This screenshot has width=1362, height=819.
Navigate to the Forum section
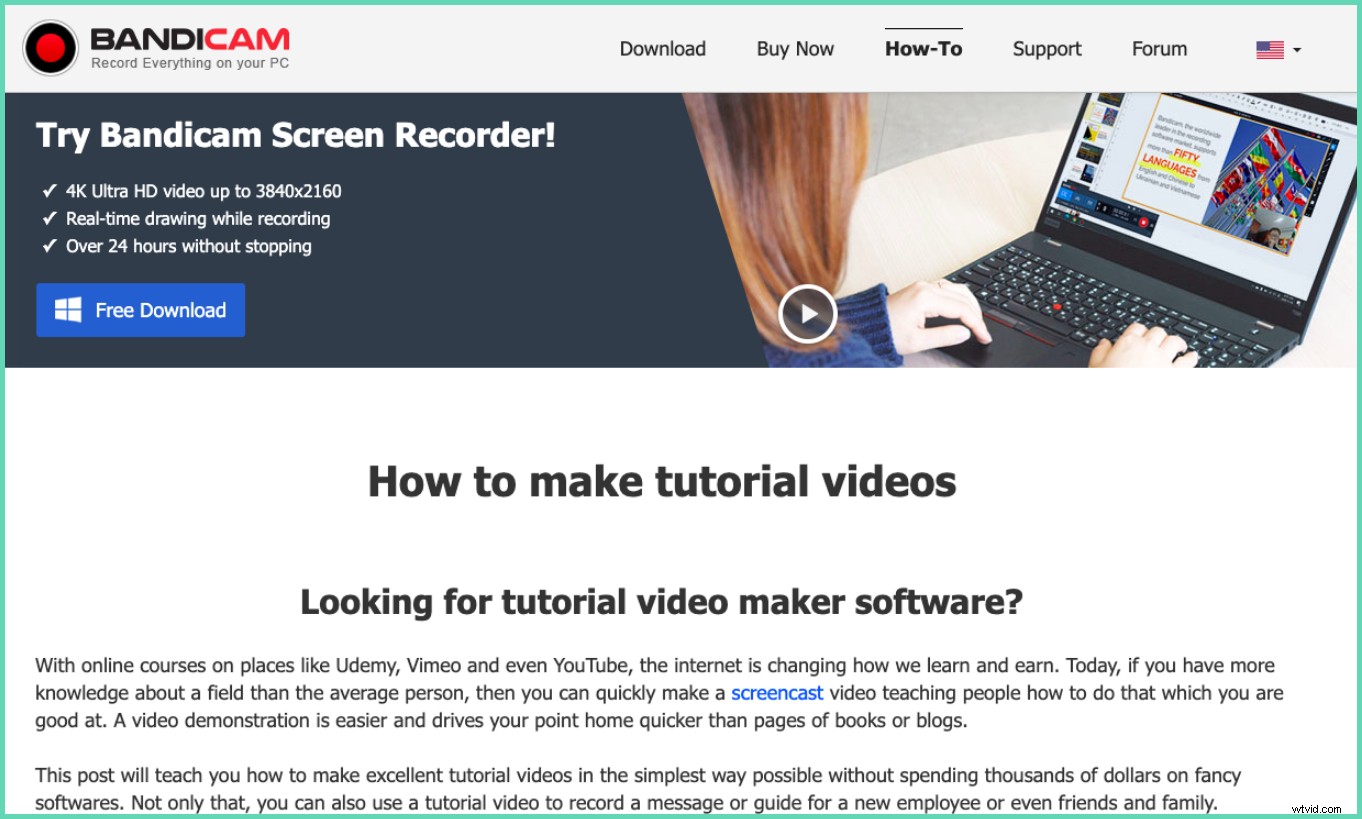[x=1158, y=48]
